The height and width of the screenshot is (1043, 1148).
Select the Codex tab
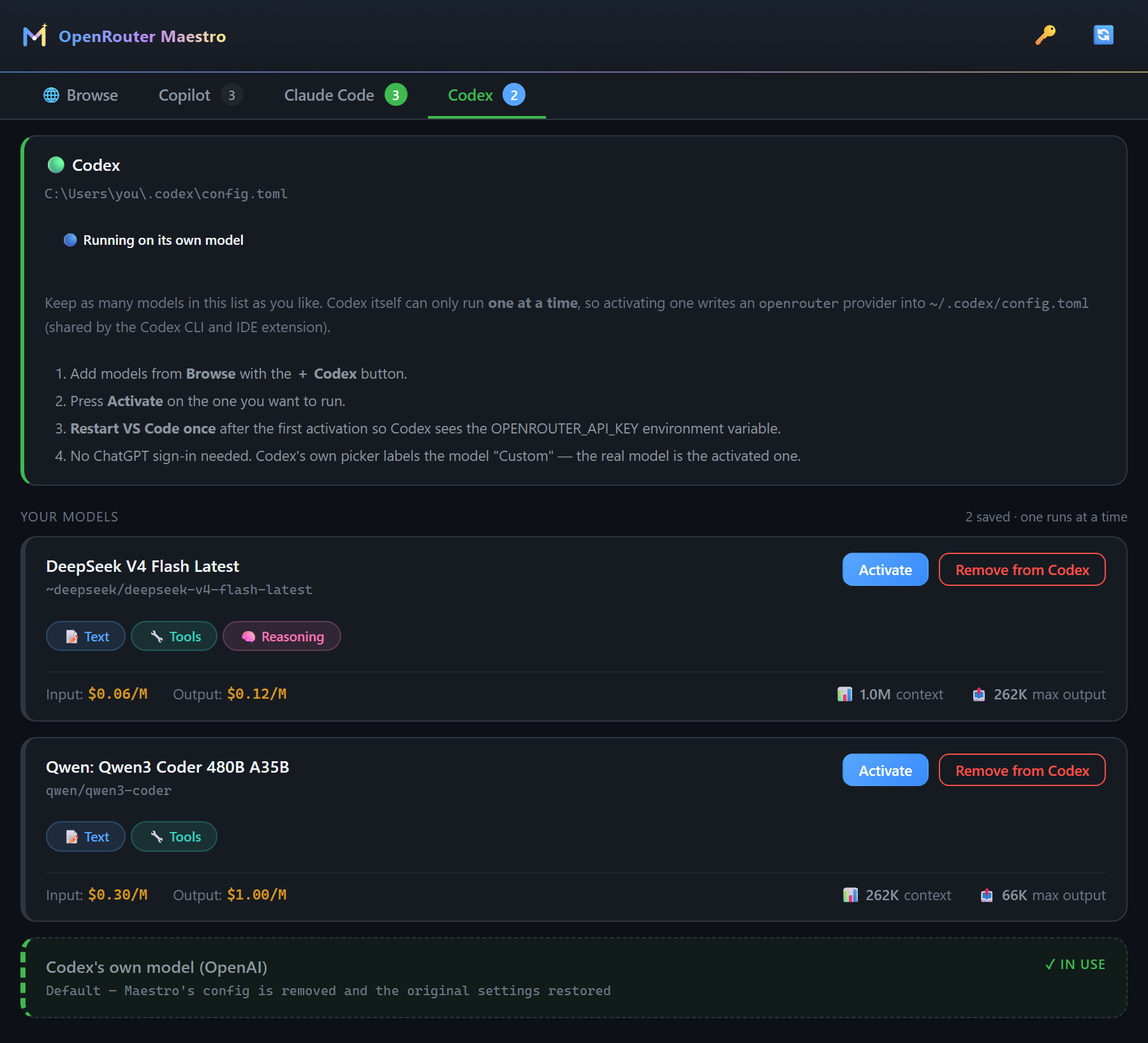tap(487, 95)
